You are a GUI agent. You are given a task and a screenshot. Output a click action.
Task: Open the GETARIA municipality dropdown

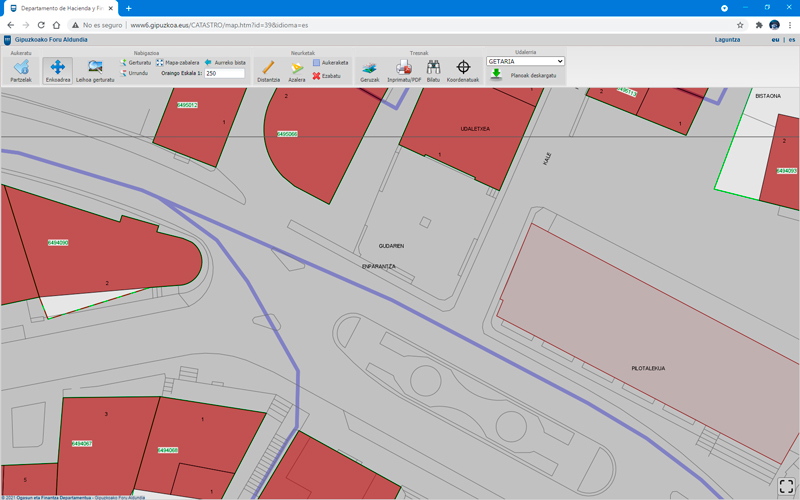[x=525, y=61]
